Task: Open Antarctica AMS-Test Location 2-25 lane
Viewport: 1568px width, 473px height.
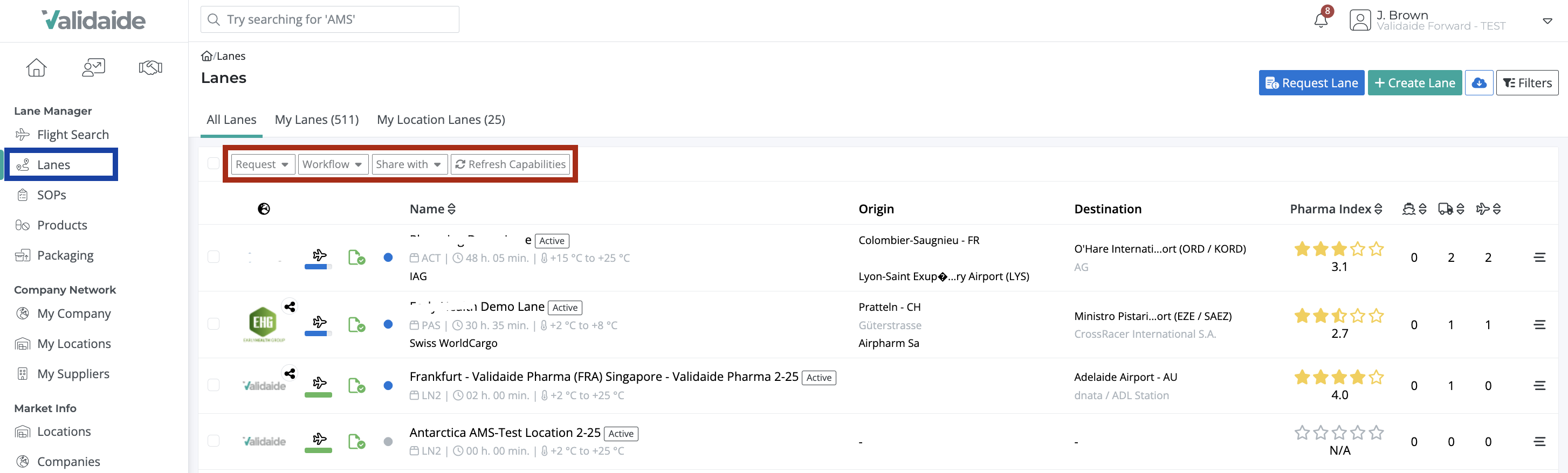Action: tap(505, 433)
